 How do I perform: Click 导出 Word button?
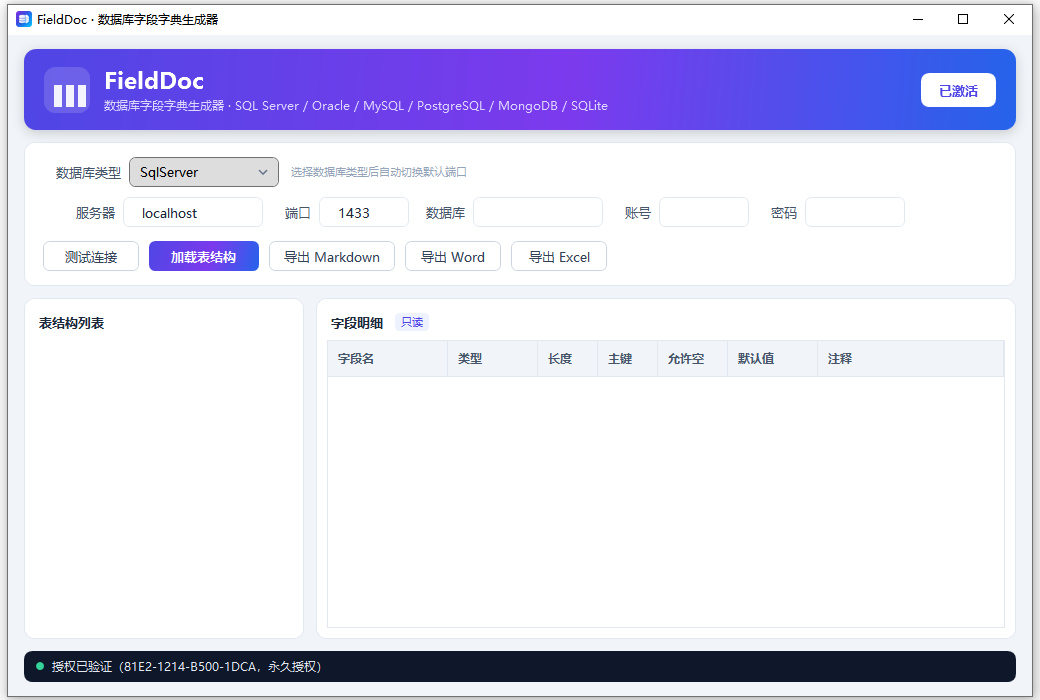point(453,257)
